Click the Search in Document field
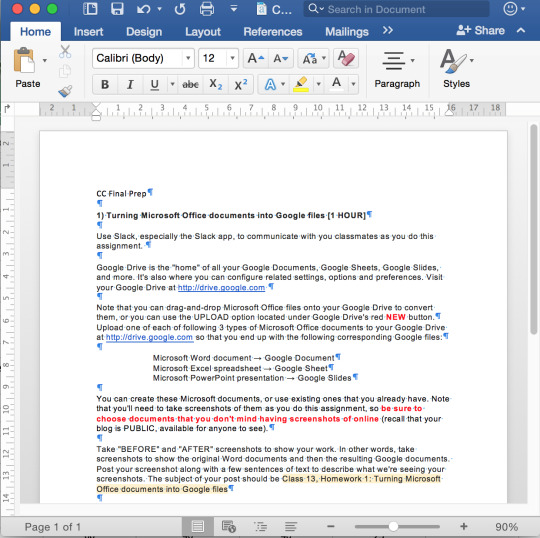This screenshot has width=540, height=538. [396, 9]
